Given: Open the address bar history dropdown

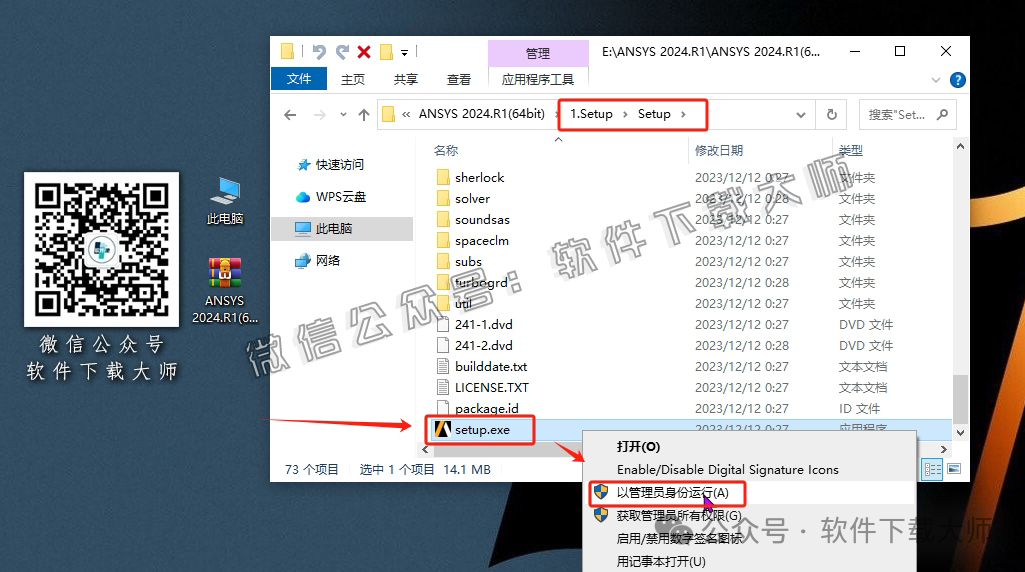Looking at the screenshot, I should (x=801, y=115).
